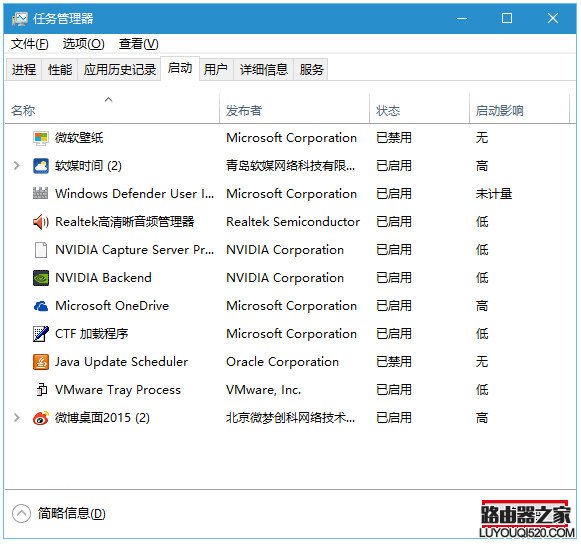Click 已启用 status of 微博桌面2015
The height and width of the screenshot is (546, 581).
point(394,418)
